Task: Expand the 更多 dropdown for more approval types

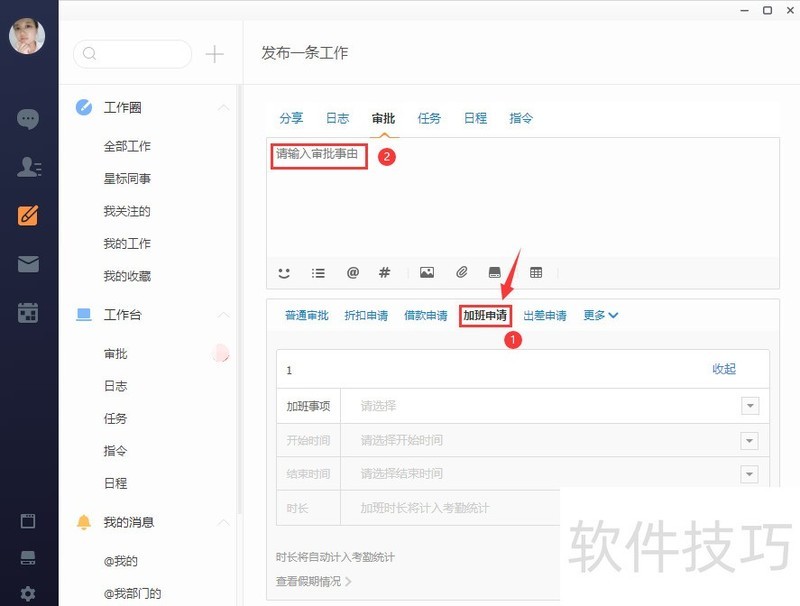Action: (598, 315)
